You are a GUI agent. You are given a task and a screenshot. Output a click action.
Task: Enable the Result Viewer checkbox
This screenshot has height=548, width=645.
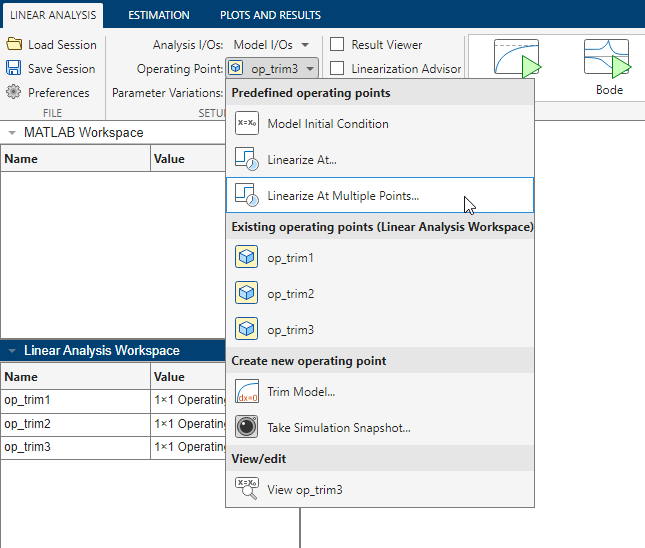coord(338,44)
